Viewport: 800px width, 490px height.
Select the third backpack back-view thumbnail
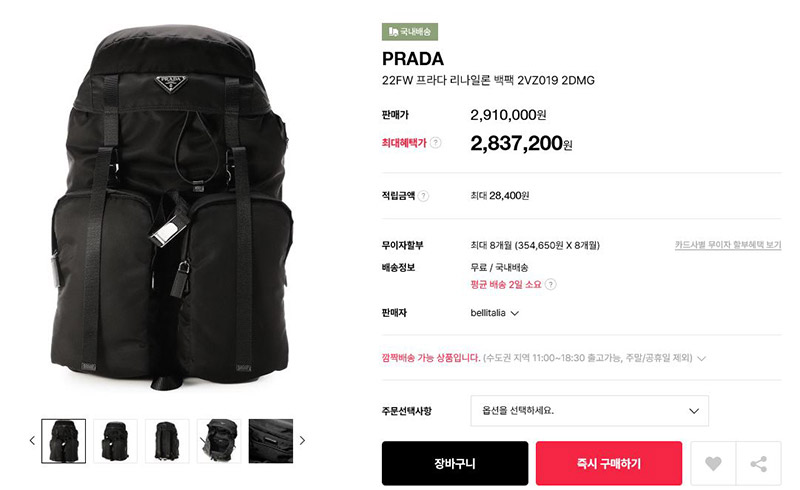167,441
